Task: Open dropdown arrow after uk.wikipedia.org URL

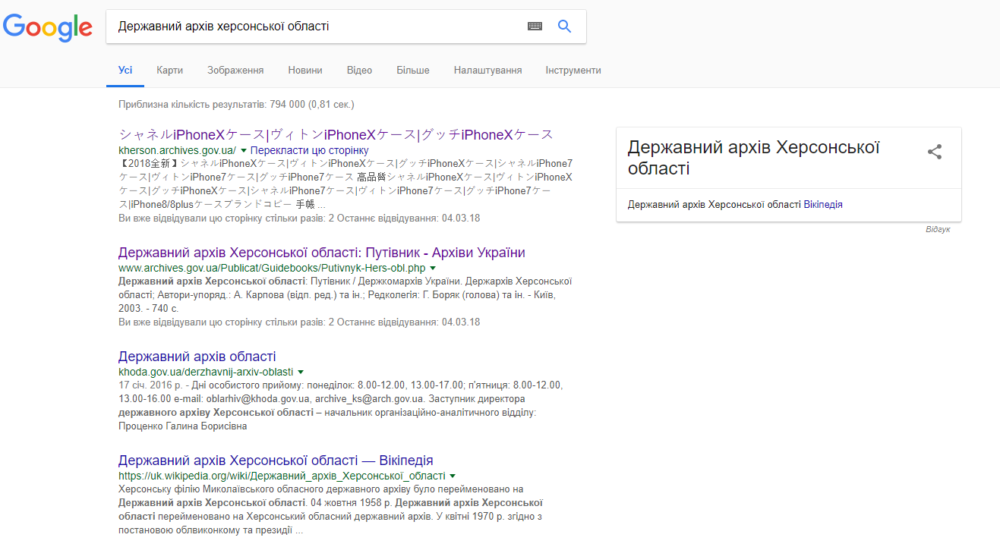Action: [x=452, y=476]
